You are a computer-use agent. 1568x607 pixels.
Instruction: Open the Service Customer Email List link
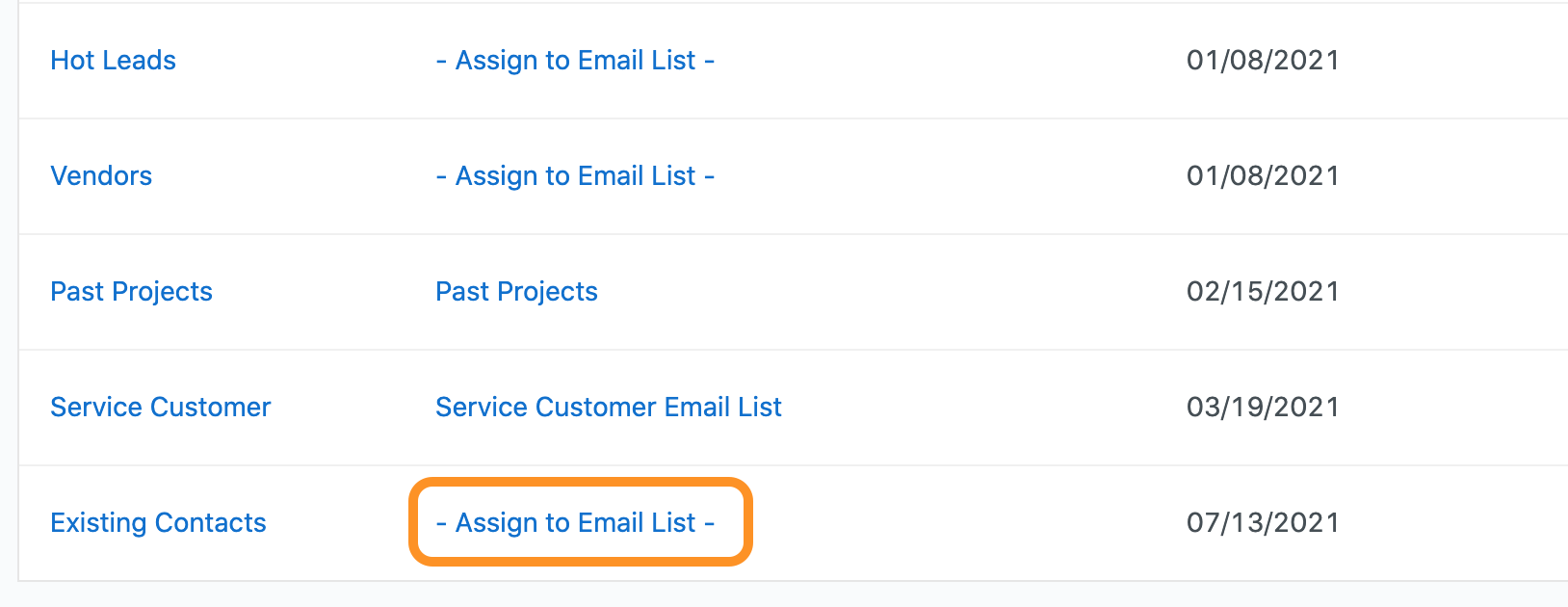[x=609, y=407]
